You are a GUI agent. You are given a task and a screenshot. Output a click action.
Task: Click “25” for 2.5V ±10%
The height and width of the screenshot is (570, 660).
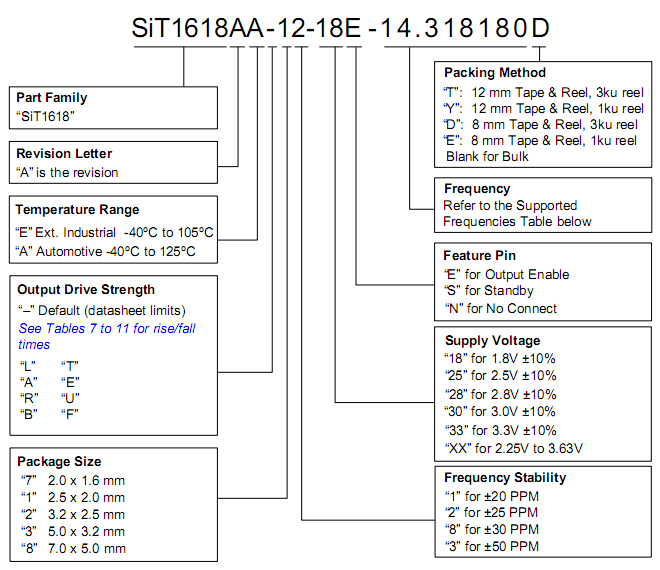point(500,376)
